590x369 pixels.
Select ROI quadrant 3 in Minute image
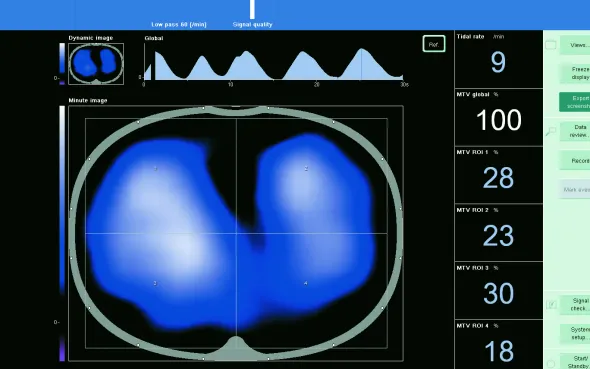tap(161, 290)
